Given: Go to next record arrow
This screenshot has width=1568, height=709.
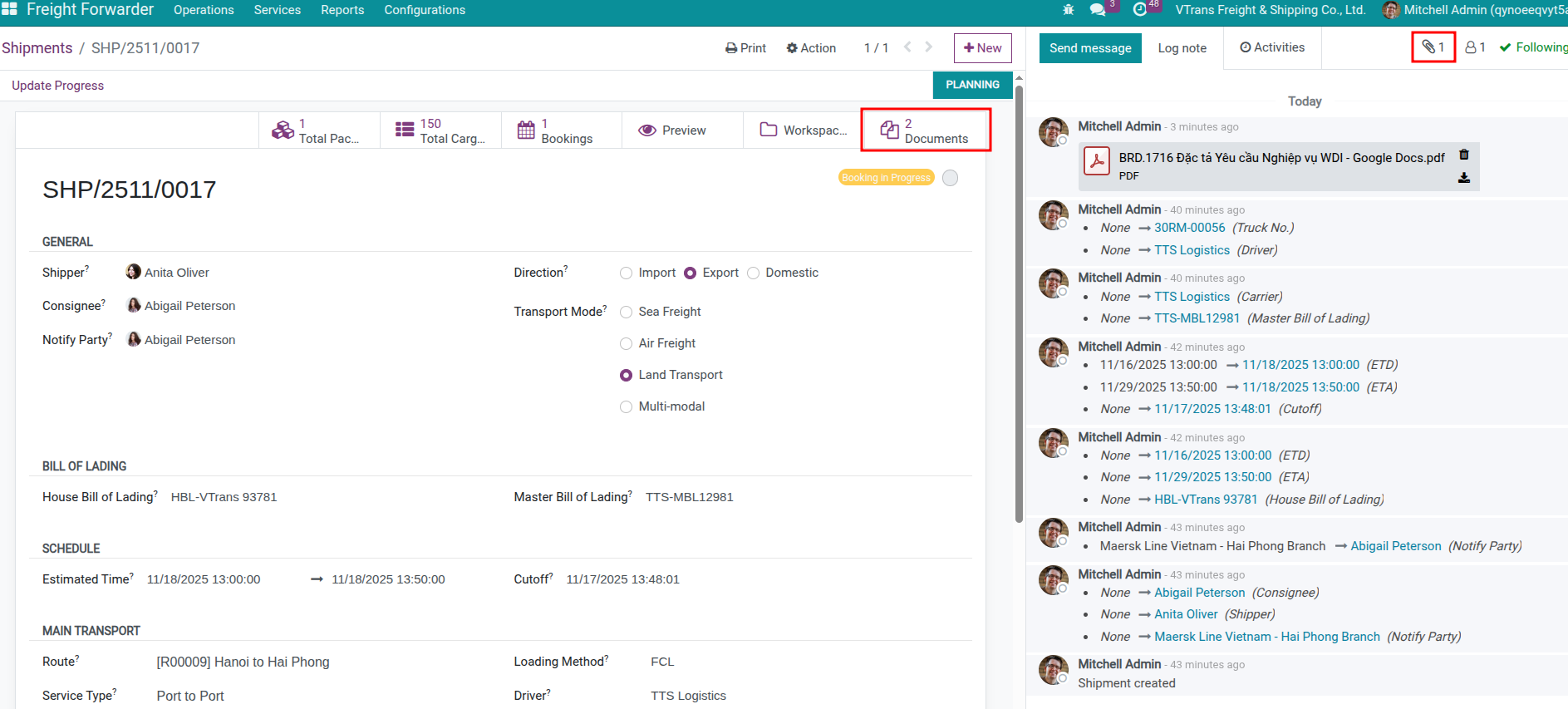Looking at the screenshot, I should pyautogui.click(x=929, y=47).
